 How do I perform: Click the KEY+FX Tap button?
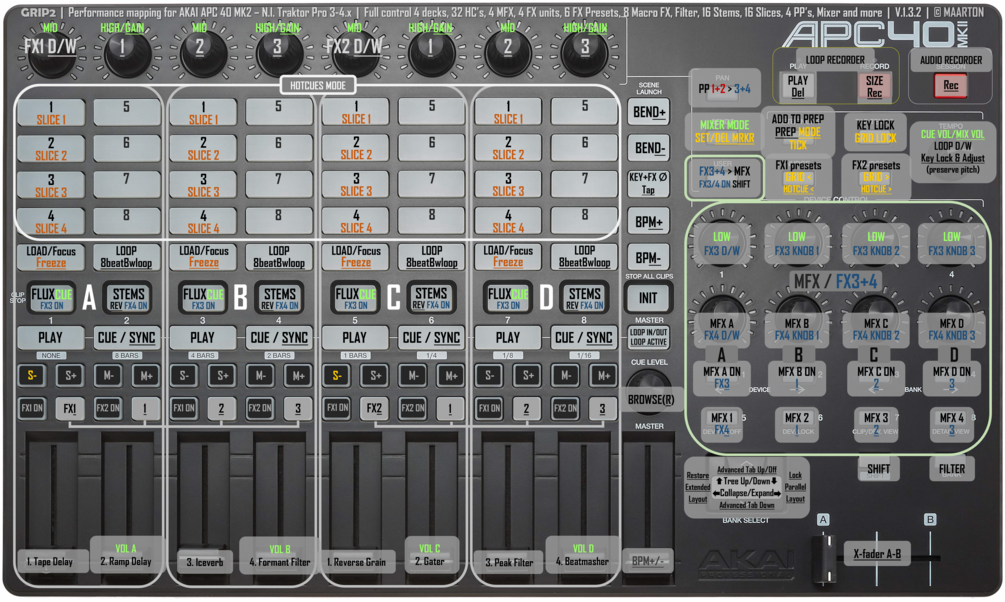click(649, 183)
